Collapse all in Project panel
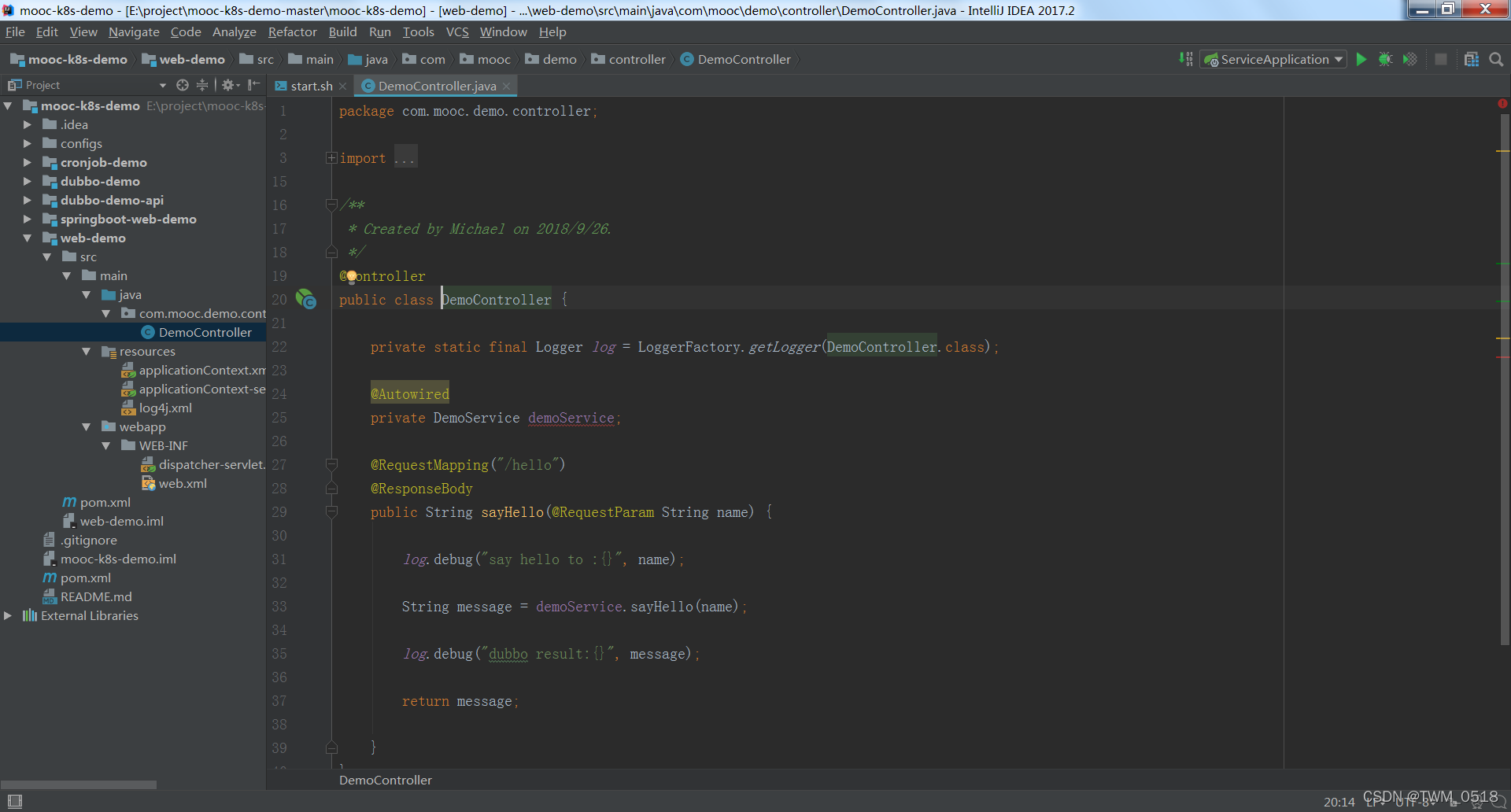Image resolution: width=1511 pixels, height=812 pixels. pos(202,85)
